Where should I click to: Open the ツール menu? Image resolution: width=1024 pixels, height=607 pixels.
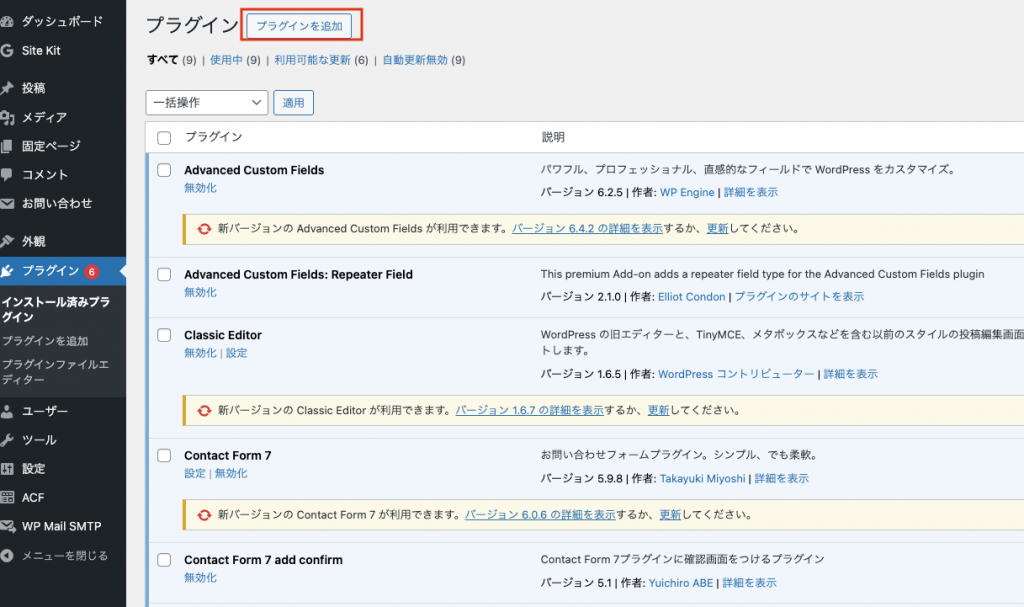pyautogui.click(x=39, y=440)
